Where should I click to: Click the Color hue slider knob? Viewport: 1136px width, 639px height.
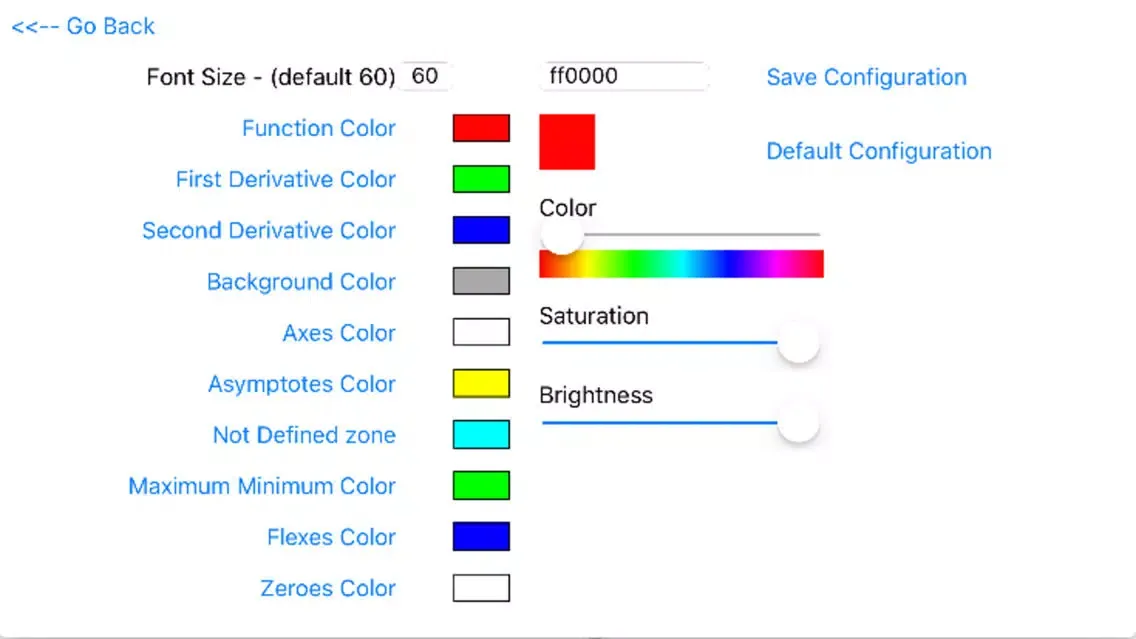click(561, 235)
